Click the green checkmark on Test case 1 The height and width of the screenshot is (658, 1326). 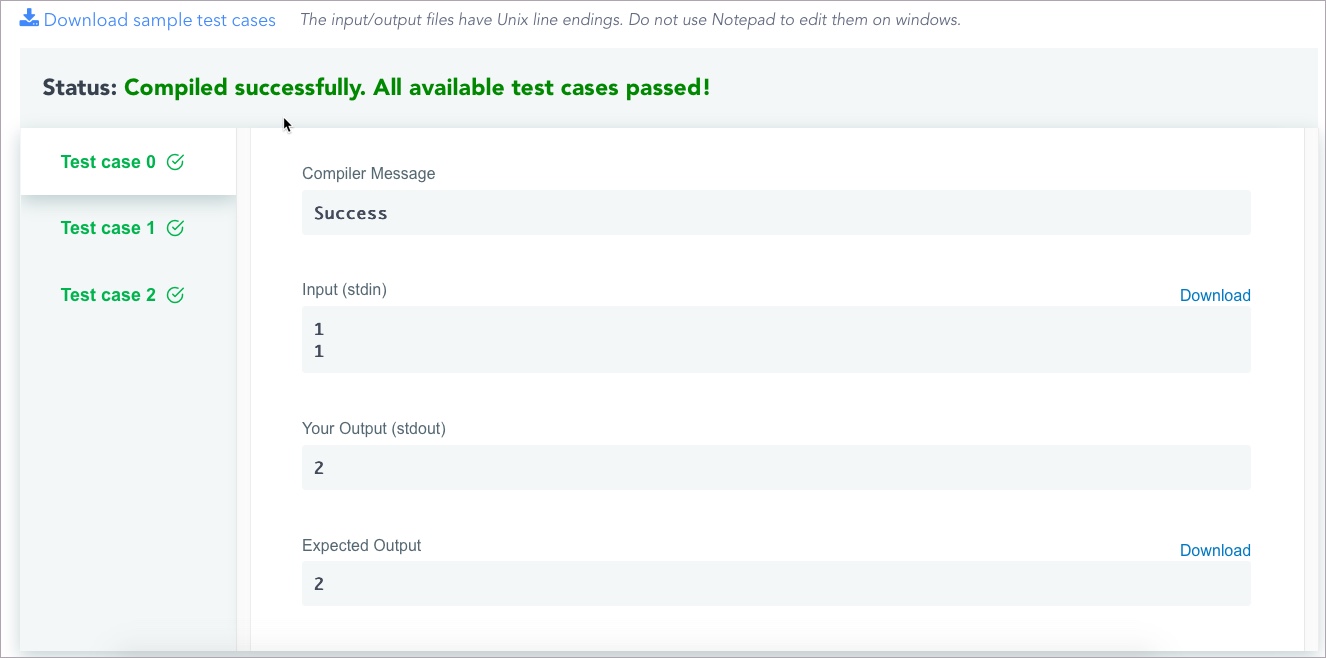pyautogui.click(x=175, y=228)
